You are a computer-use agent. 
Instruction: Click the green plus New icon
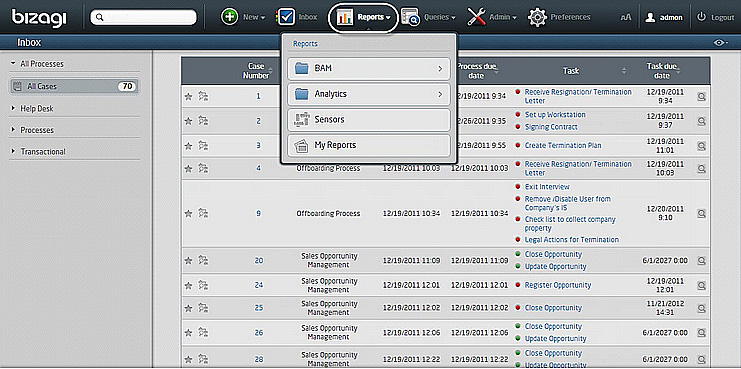[x=230, y=17]
